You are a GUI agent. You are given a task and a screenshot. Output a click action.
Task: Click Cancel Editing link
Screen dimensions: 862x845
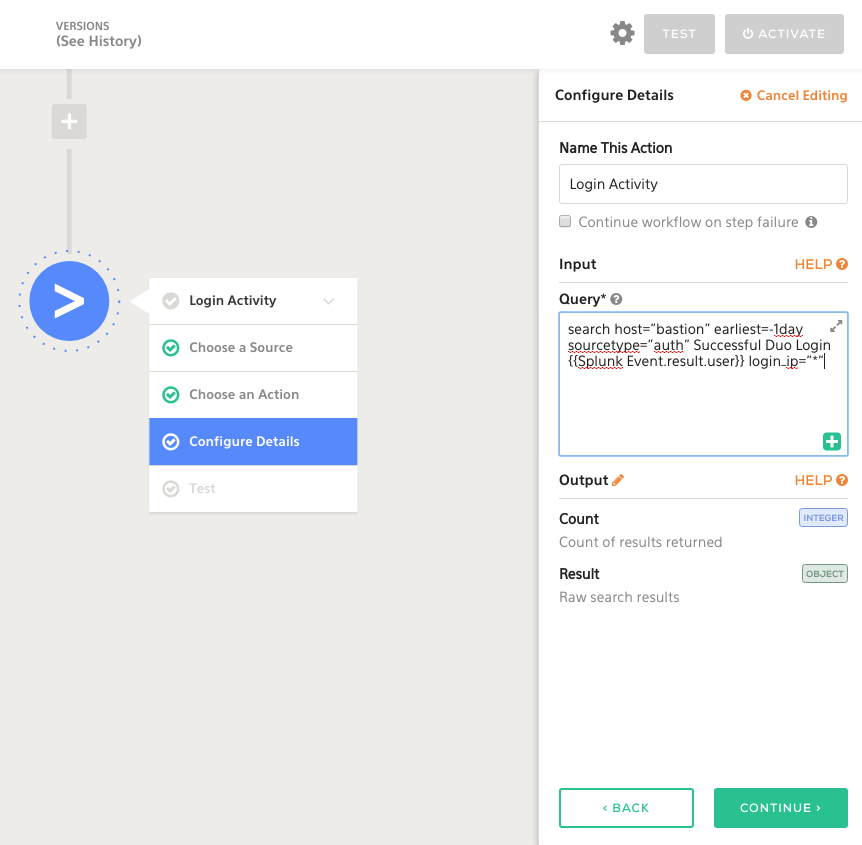coord(794,96)
